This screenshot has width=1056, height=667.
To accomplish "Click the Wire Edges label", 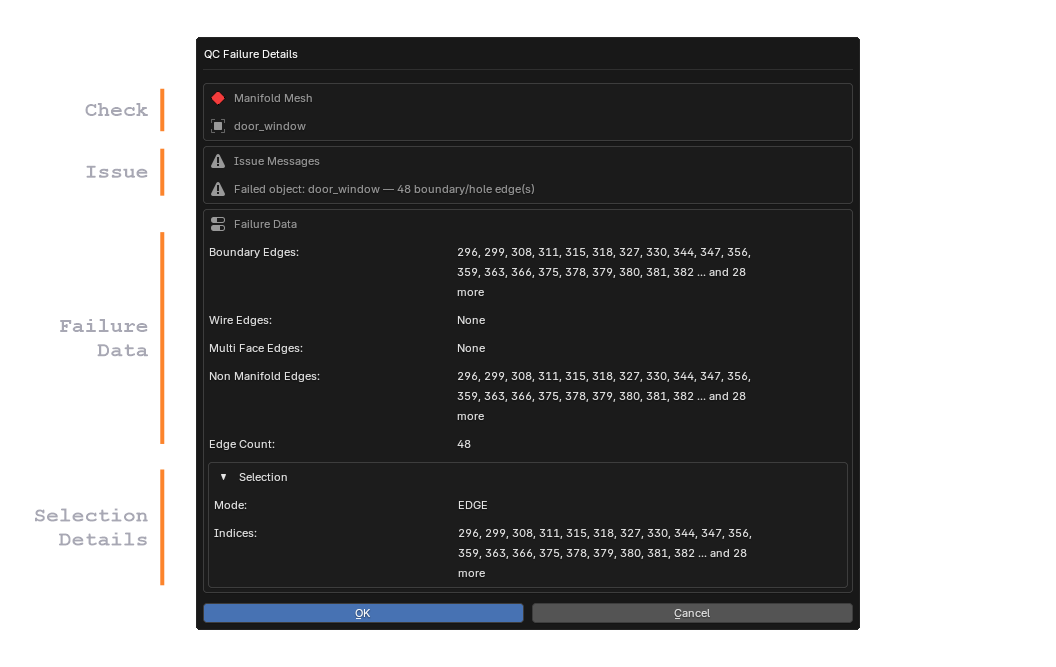I will click(x=240, y=320).
